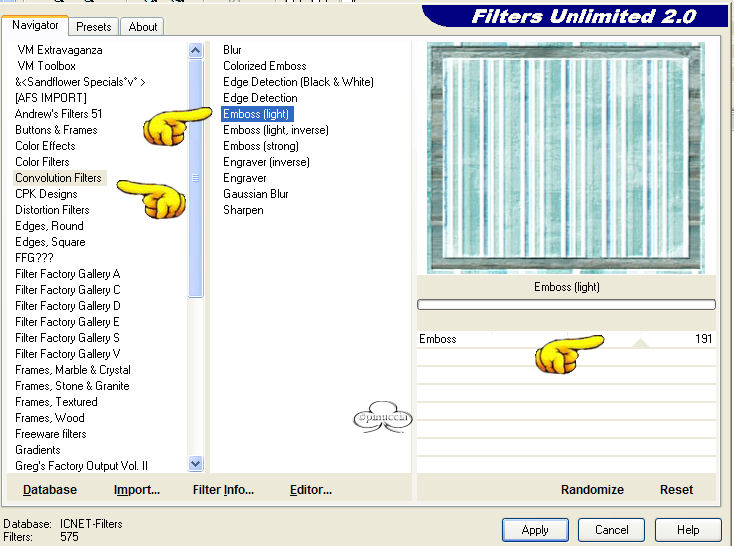Viewport: 734px width, 546px height.
Task: Select Filter Factory Gallery V
Action: click(x=68, y=354)
